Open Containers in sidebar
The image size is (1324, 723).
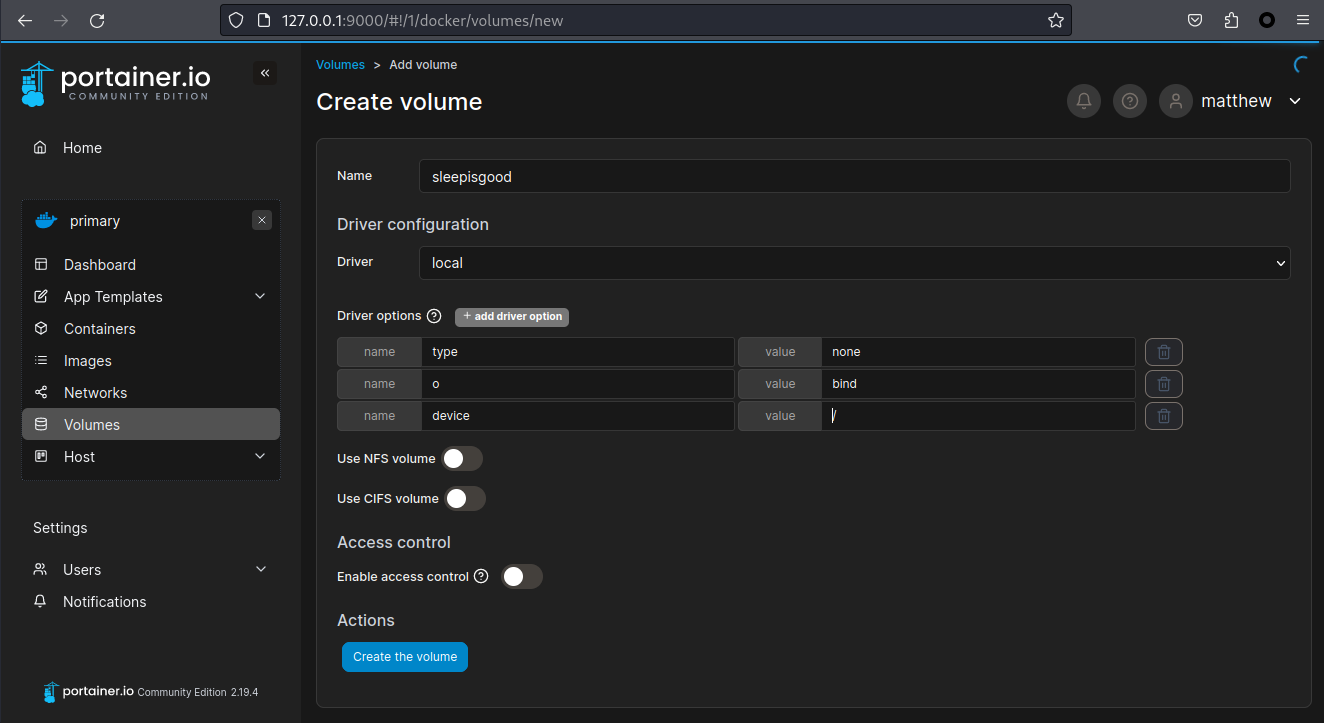(x=151, y=328)
